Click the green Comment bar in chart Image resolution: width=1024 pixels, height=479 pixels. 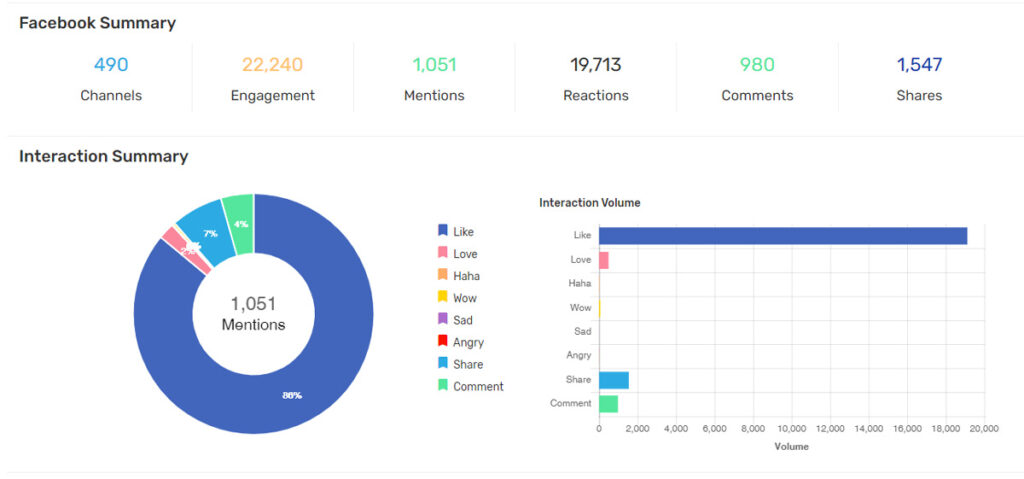(608, 404)
